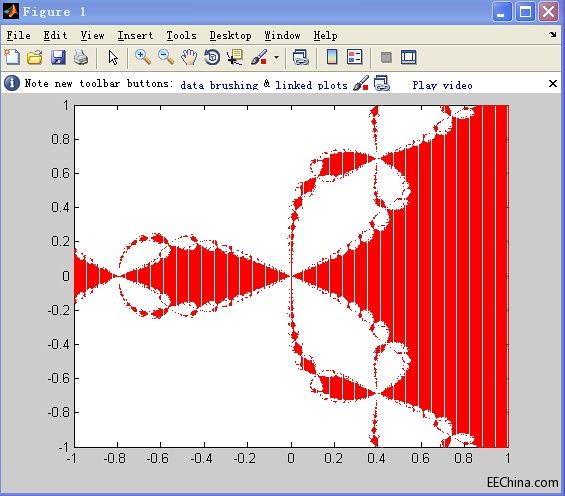
Task: Activate the Rotate 3D tool
Action: [x=212, y=57]
